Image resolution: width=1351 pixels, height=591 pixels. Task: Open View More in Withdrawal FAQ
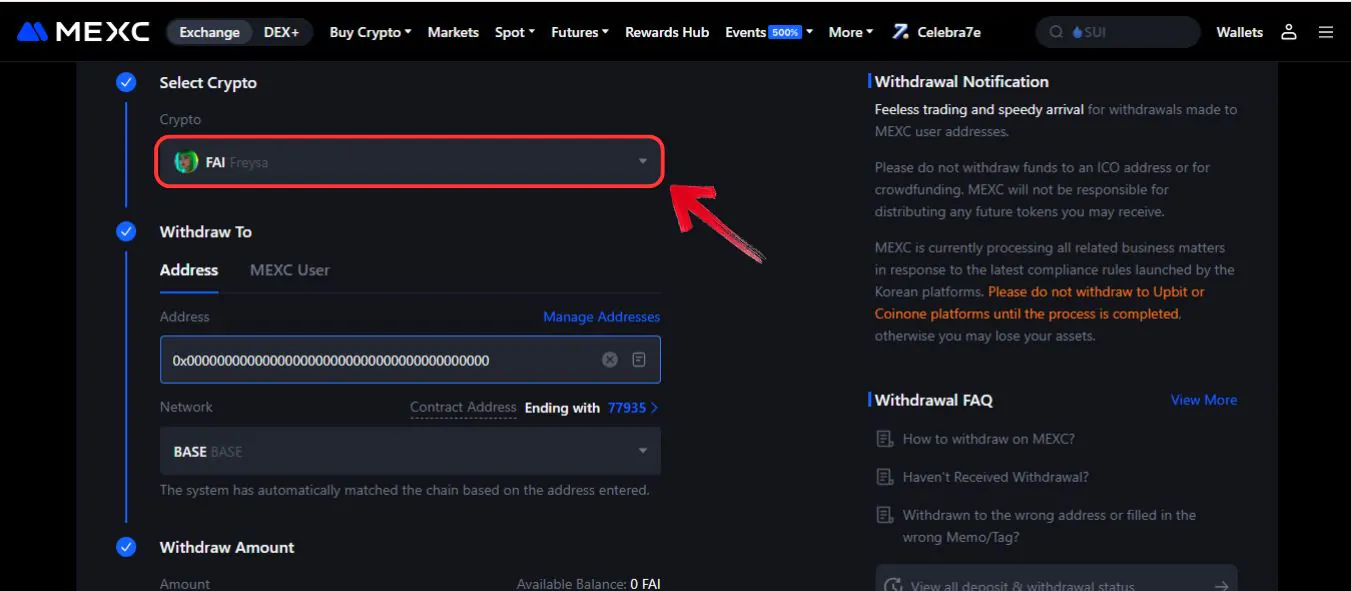click(1204, 400)
